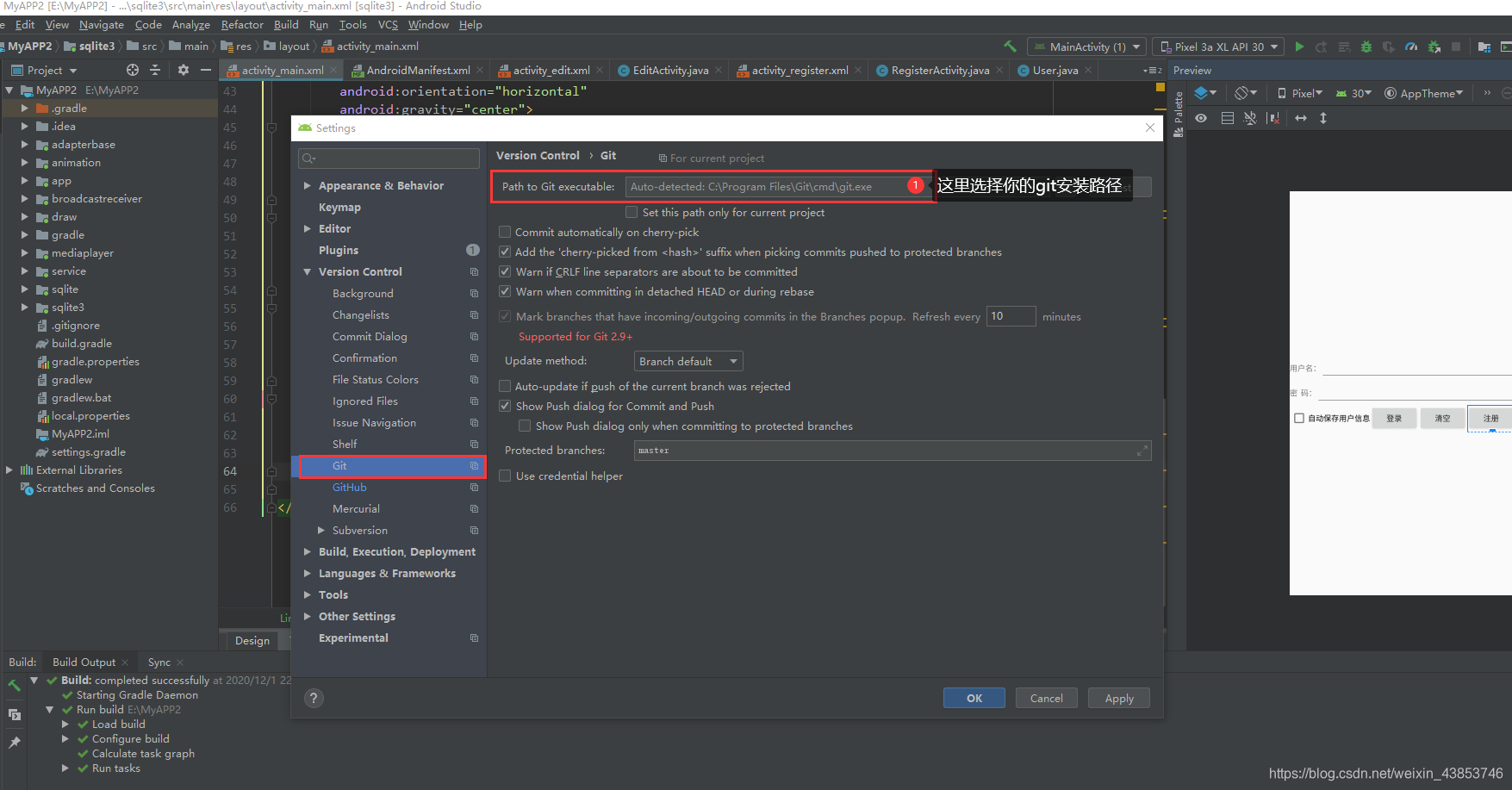Run the app with green play icon
Image resolution: width=1512 pixels, height=790 pixels.
1299,47
